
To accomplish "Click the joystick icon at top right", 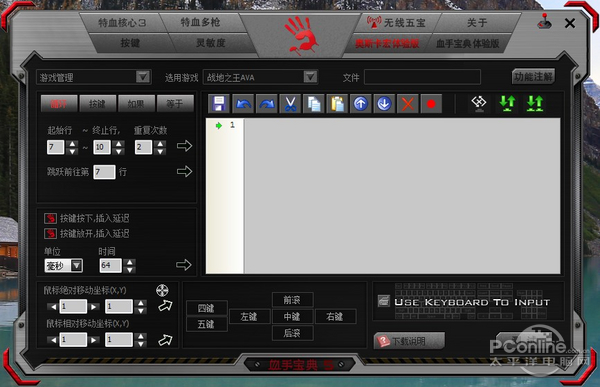I will click(545, 22).
